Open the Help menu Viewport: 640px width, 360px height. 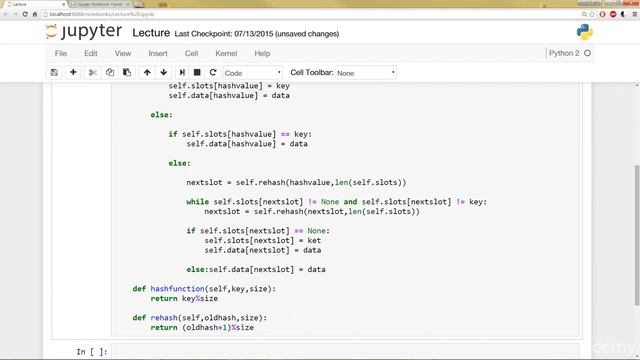click(262, 53)
